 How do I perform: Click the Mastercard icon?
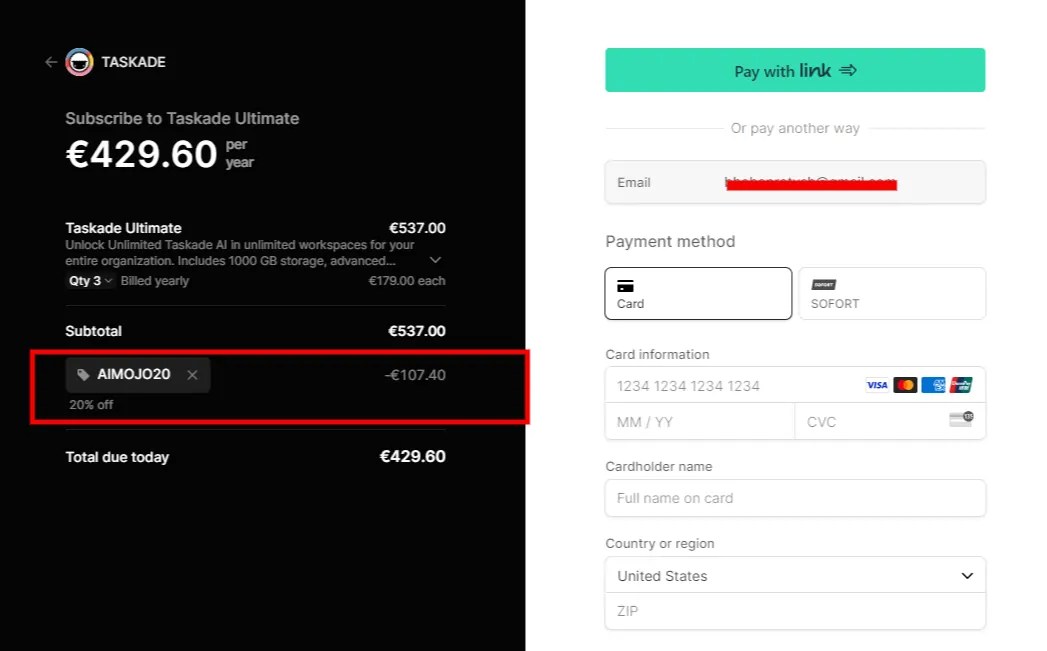(x=905, y=385)
